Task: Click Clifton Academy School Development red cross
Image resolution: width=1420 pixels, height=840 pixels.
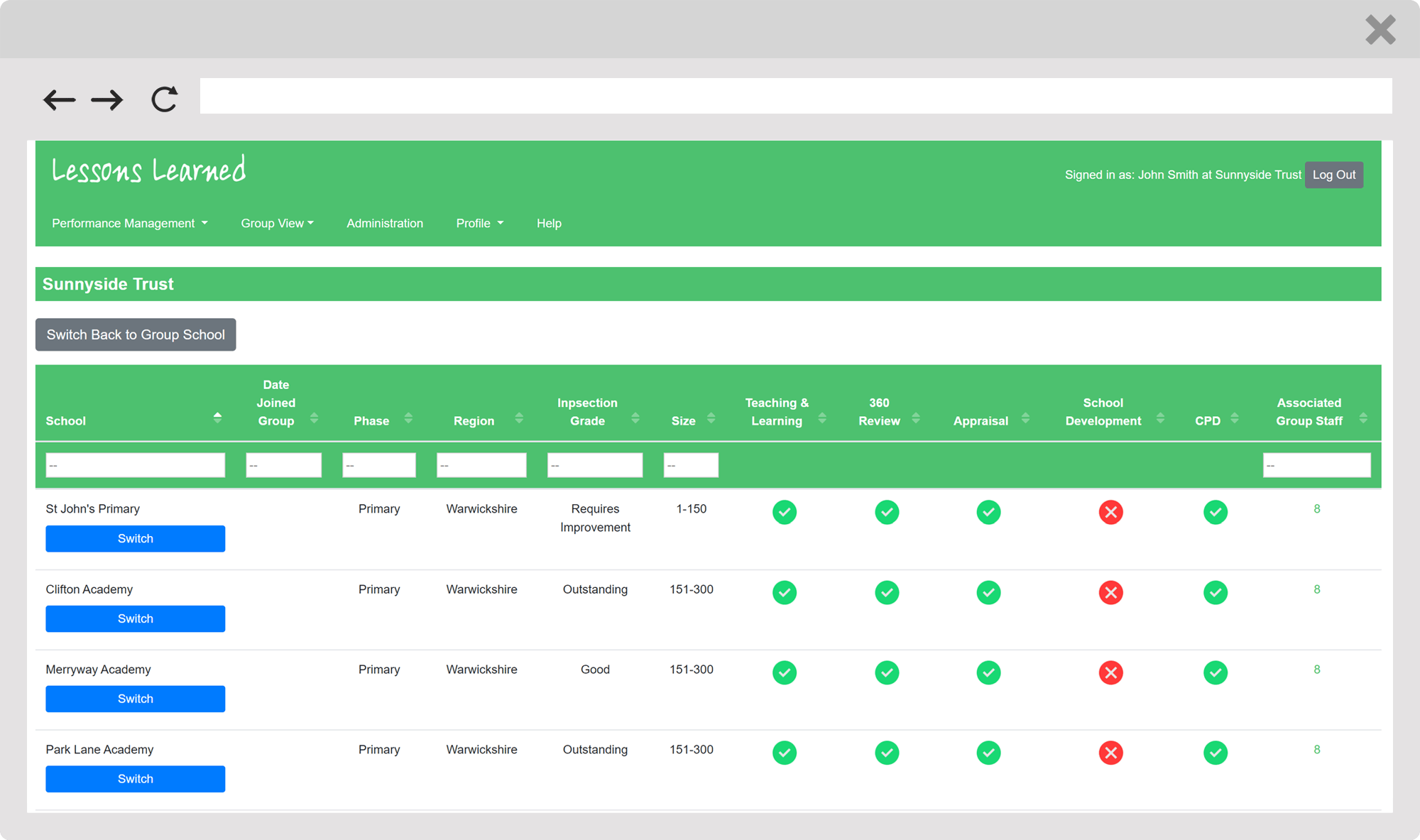Action: (x=1111, y=592)
